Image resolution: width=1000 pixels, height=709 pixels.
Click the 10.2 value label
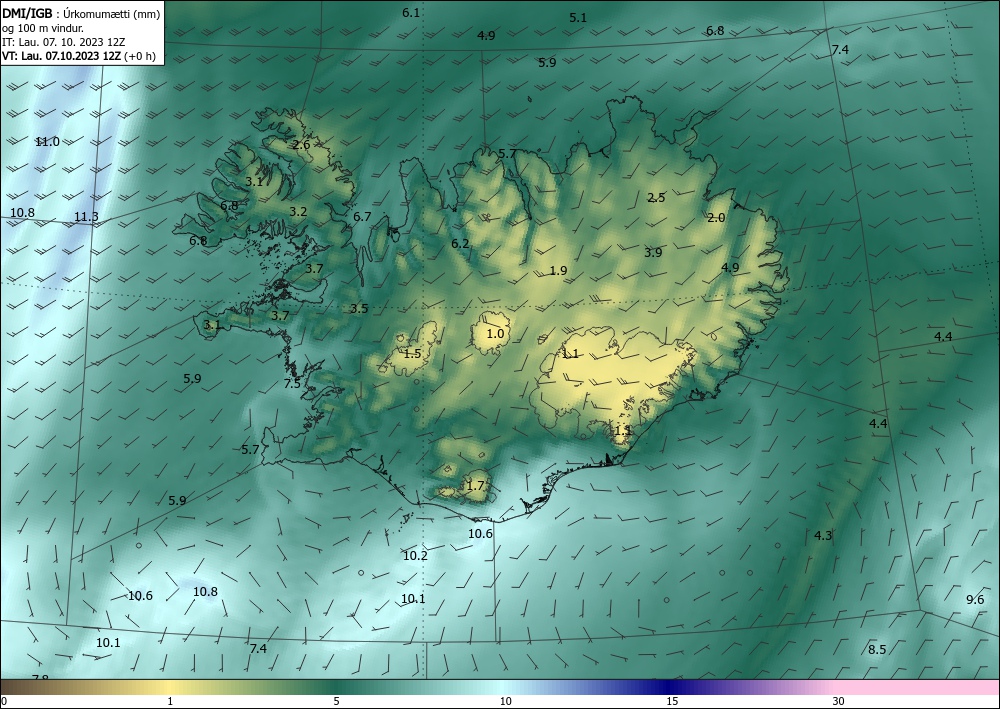415,556
